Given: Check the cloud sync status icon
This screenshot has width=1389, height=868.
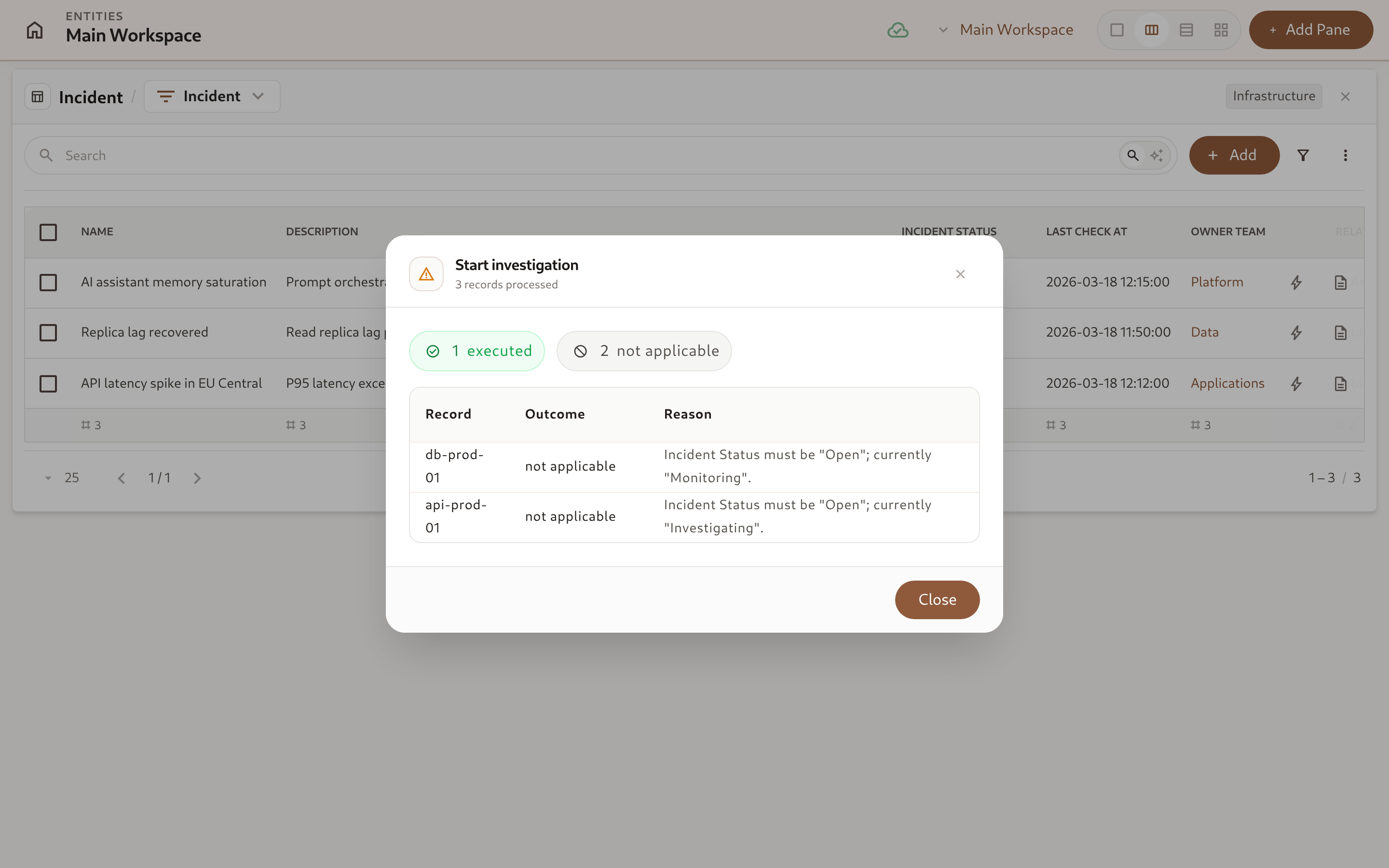Looking at the screenshot, I should pos(898,30).
